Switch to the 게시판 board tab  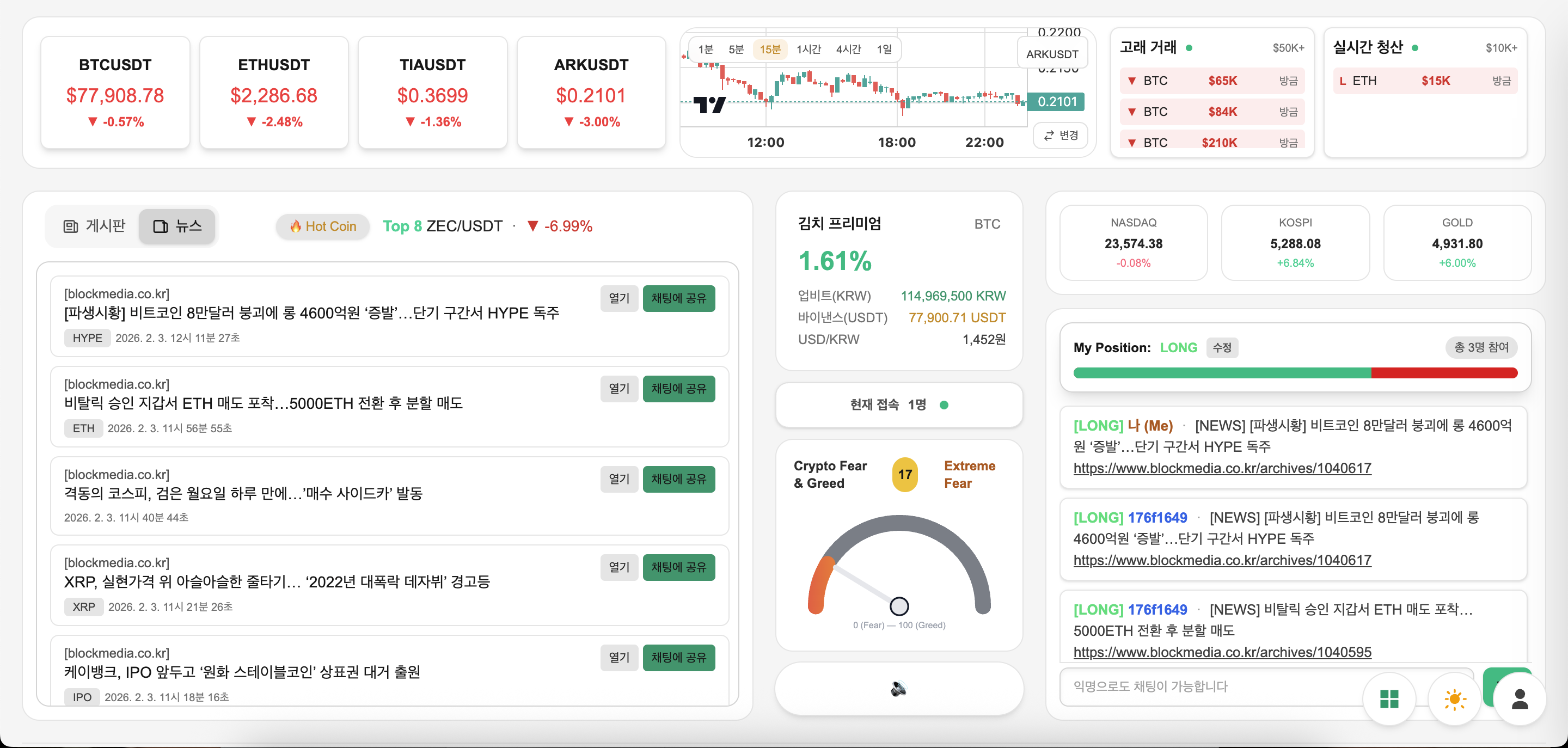point(94,226)
